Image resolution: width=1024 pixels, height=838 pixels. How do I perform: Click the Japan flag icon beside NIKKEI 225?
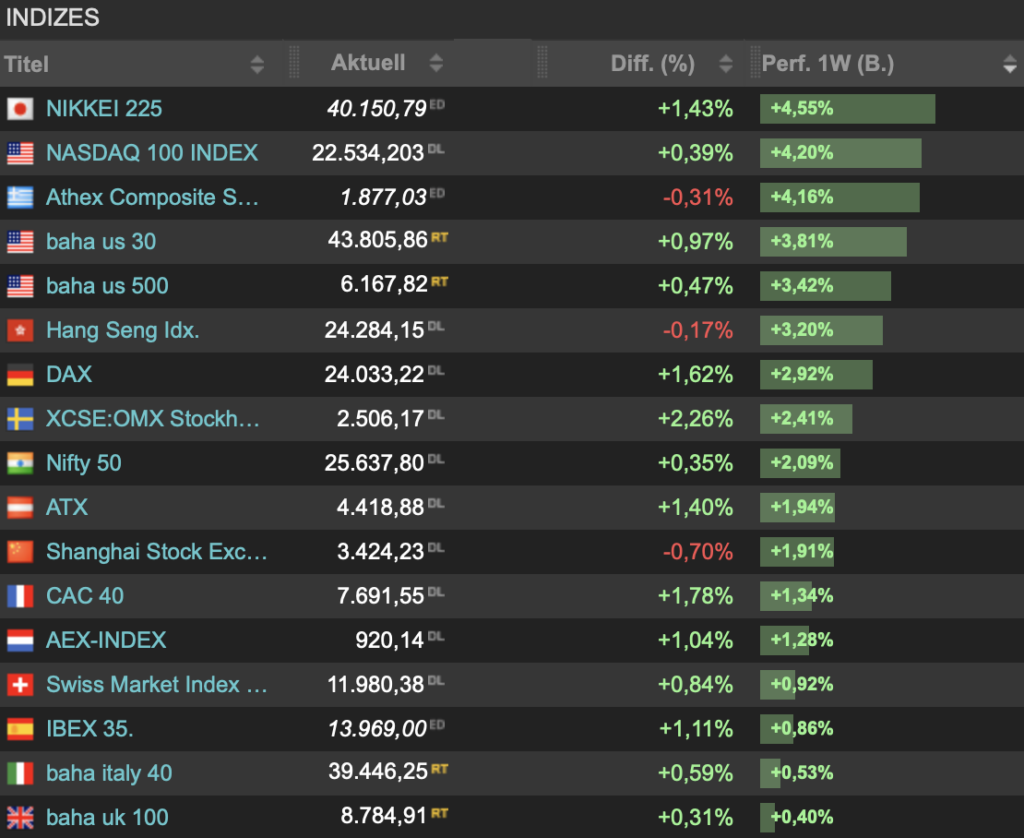tap(20, 108)
